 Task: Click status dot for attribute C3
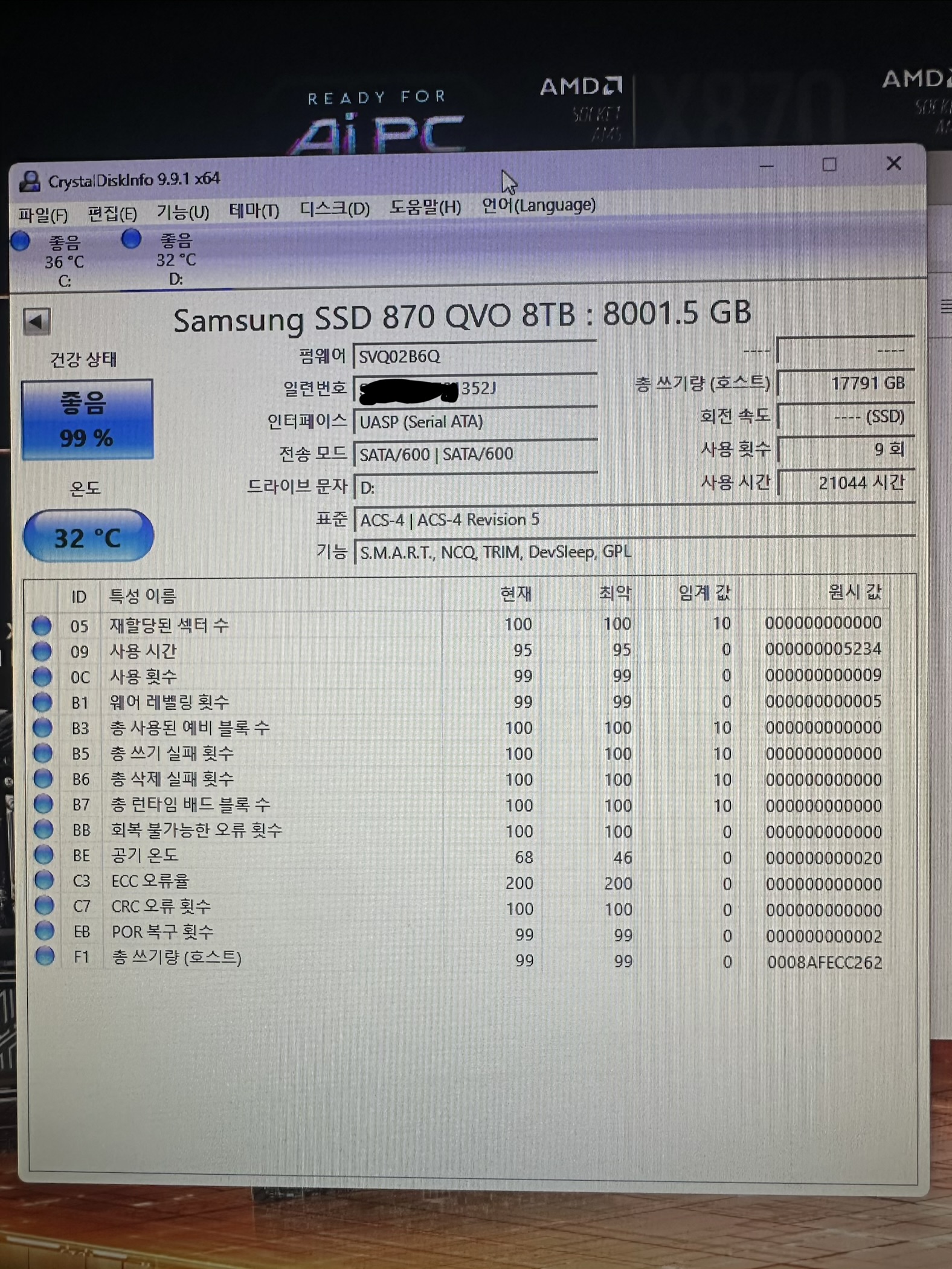43,880
